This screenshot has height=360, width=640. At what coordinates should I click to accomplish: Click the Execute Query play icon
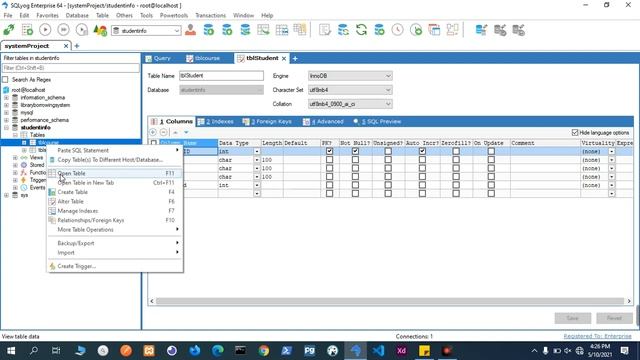[x=45, y=30]
